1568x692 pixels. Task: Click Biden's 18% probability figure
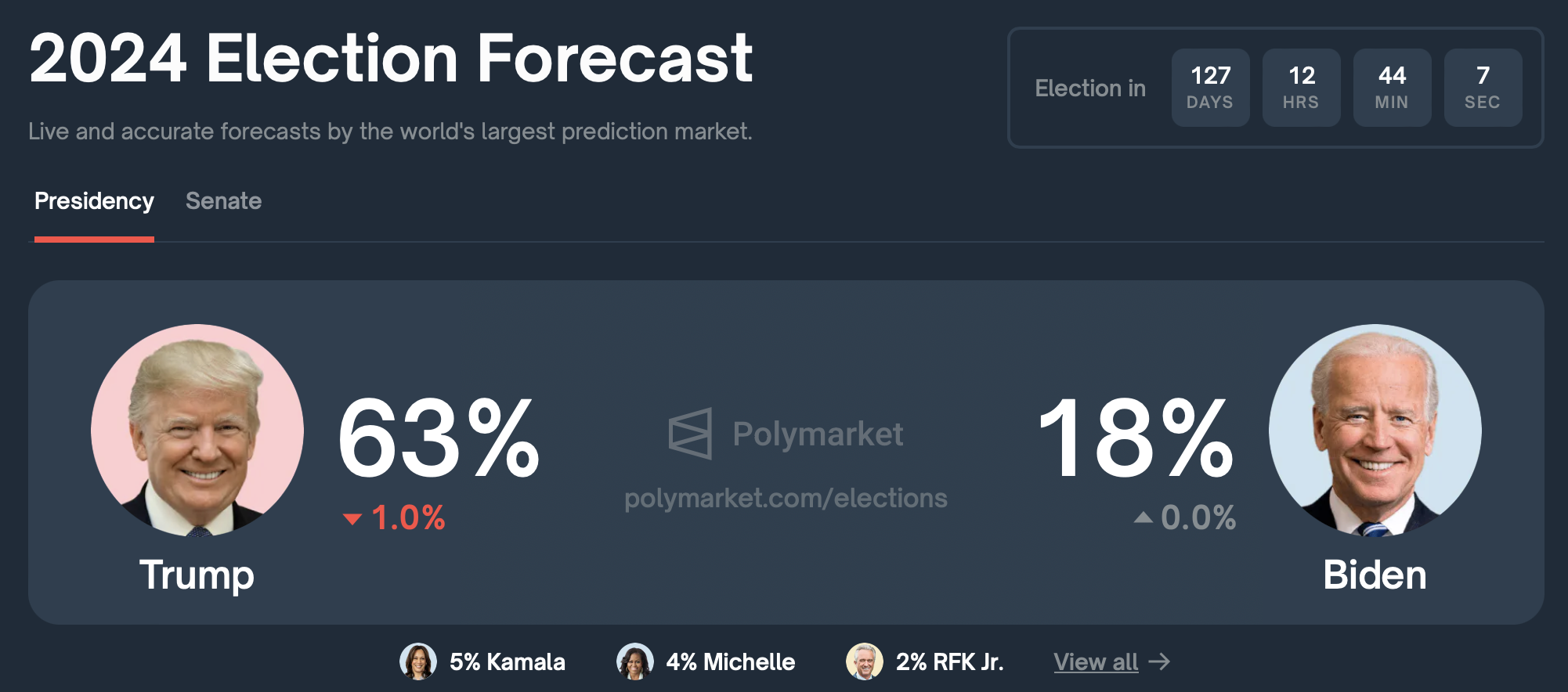[1136, 438]
